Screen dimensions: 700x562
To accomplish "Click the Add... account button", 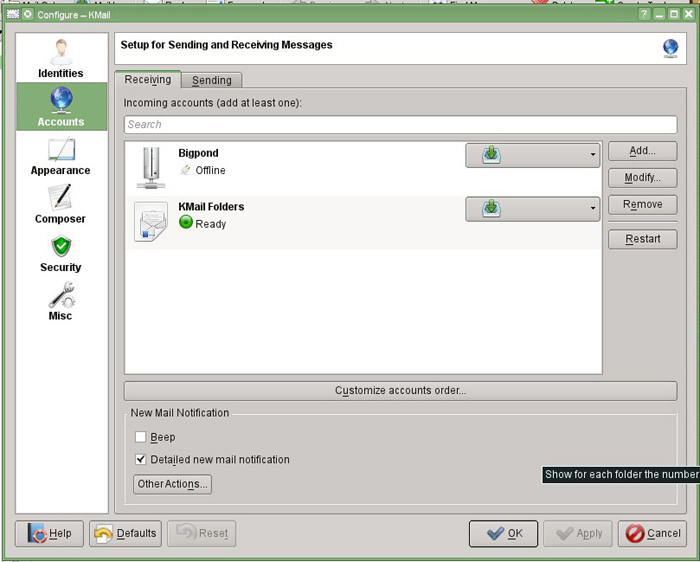I will (x=642, y=151).
